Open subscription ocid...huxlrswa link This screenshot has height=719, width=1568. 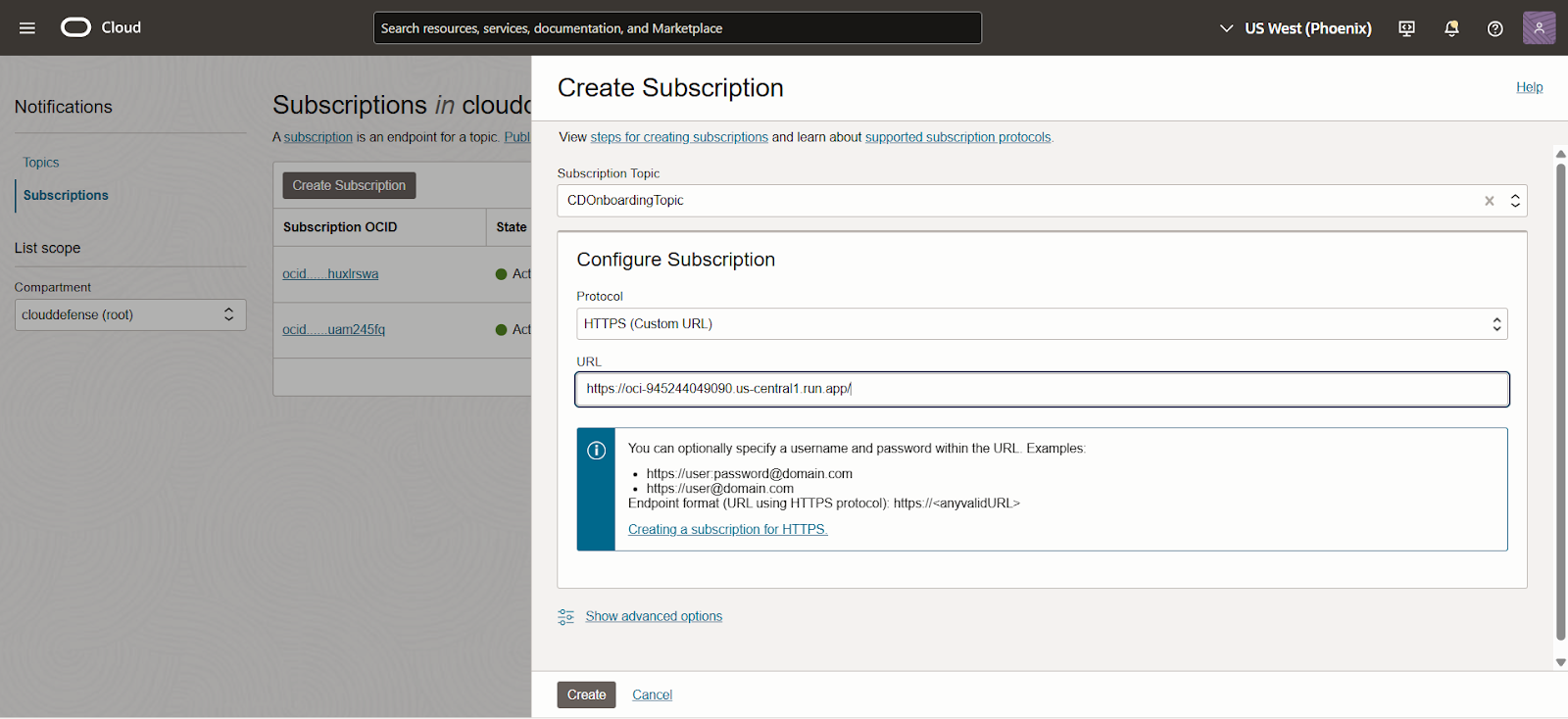pyautogui.click(x=330, y=274)
